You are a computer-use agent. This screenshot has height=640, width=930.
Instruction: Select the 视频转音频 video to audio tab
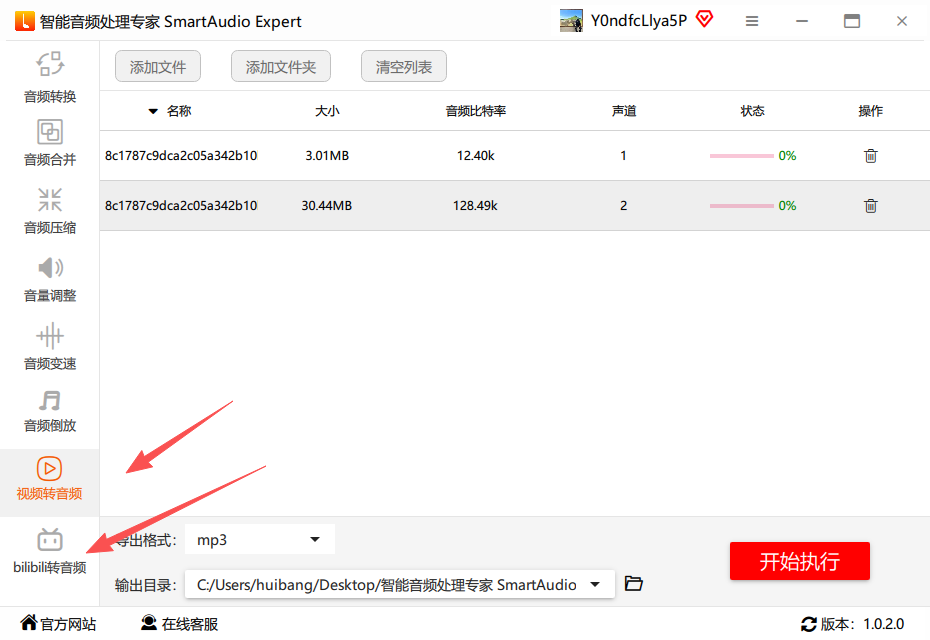point(50,478)
